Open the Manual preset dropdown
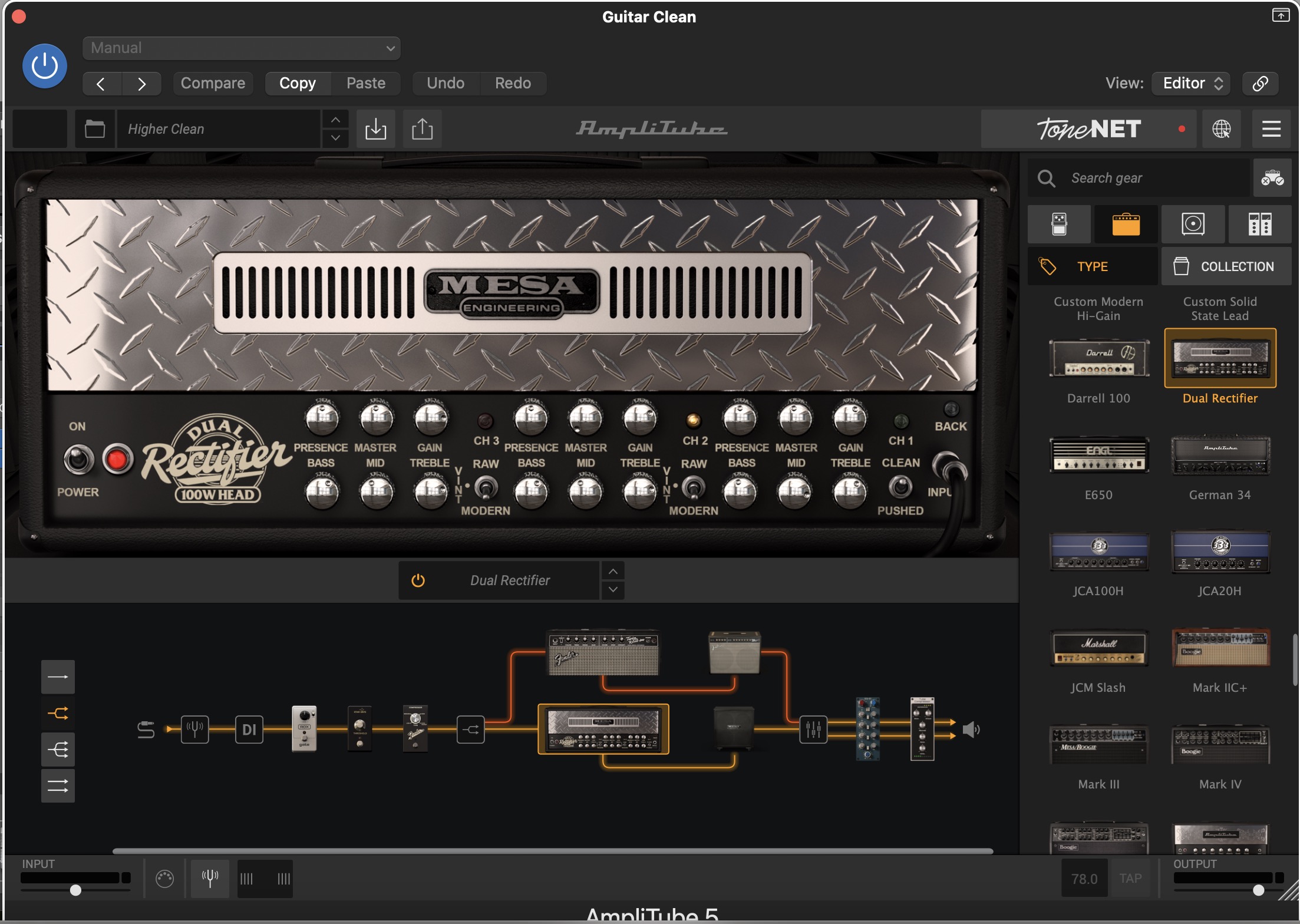The height and width of the screenshot is (924, 1300). tap(242, 48)
